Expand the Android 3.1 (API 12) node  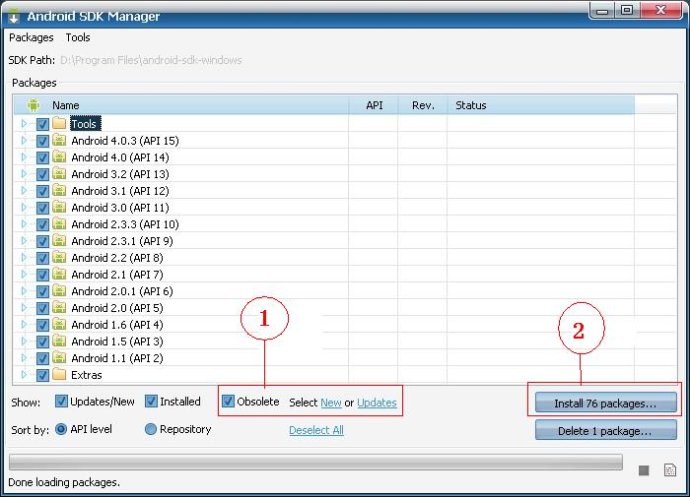pyautogui.click(x=24, y=191)
